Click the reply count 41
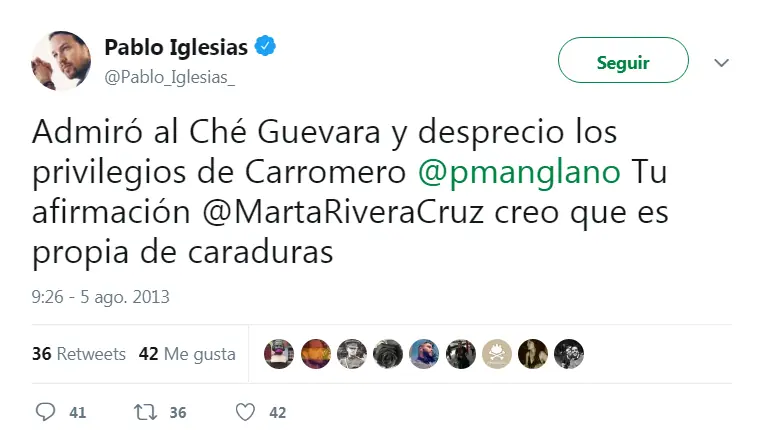Screen dimensions: 767x430 [78, 412]
